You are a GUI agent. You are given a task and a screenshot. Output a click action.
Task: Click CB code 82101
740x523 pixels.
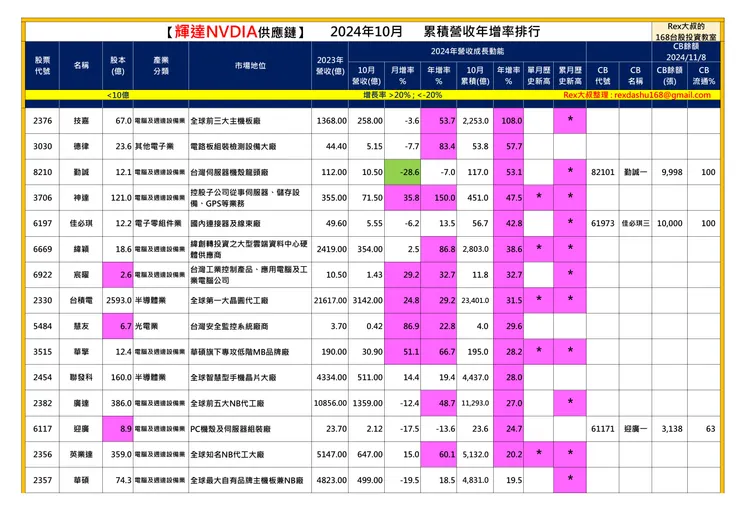point(603,172)
